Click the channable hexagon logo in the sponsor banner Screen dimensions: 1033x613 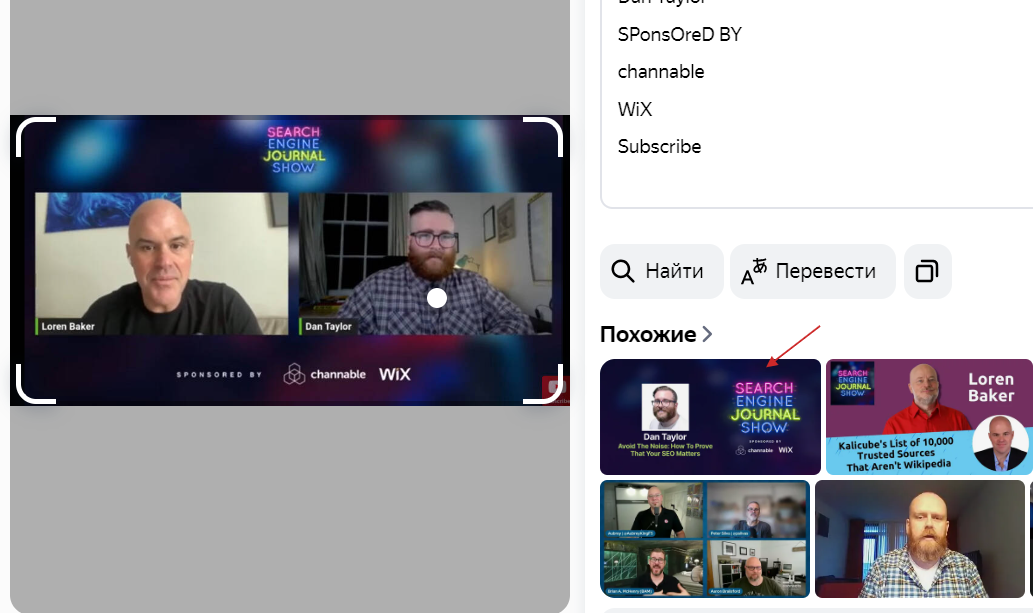tap(295, 373)
